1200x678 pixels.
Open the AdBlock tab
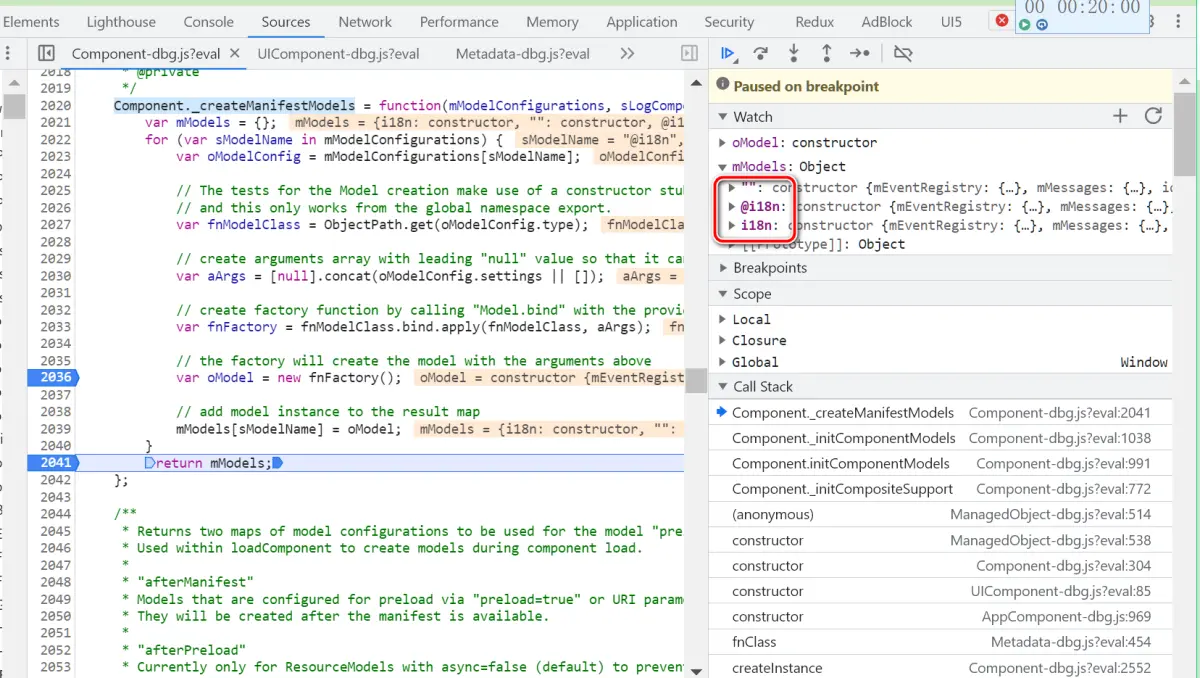[887, 22]
